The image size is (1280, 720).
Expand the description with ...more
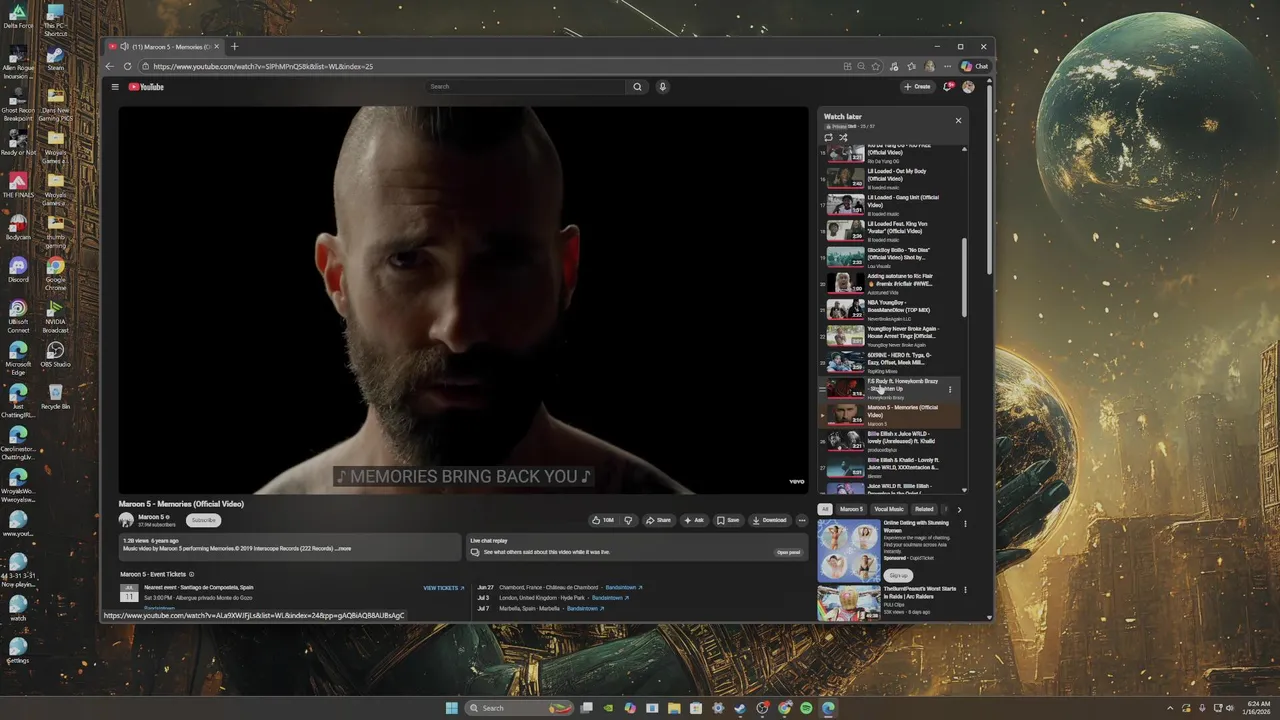(x=343, y=549)
